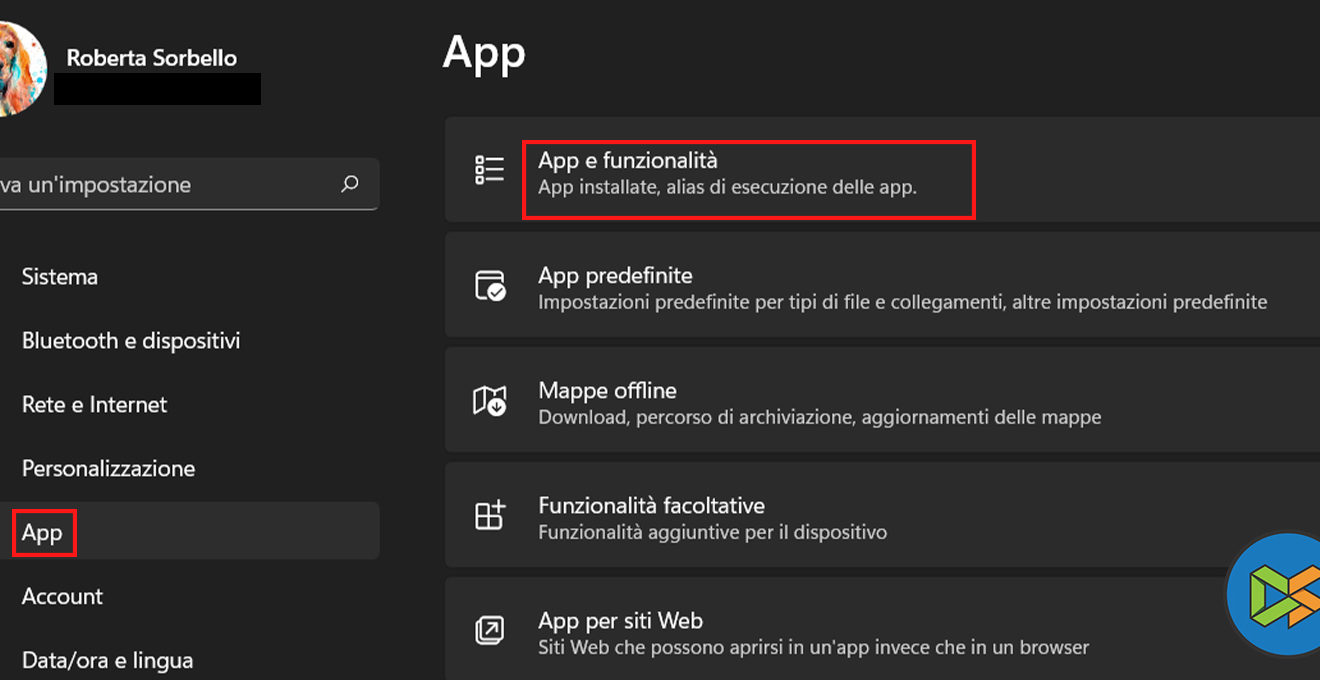Click the search magnifier icon

click(350, 184)
